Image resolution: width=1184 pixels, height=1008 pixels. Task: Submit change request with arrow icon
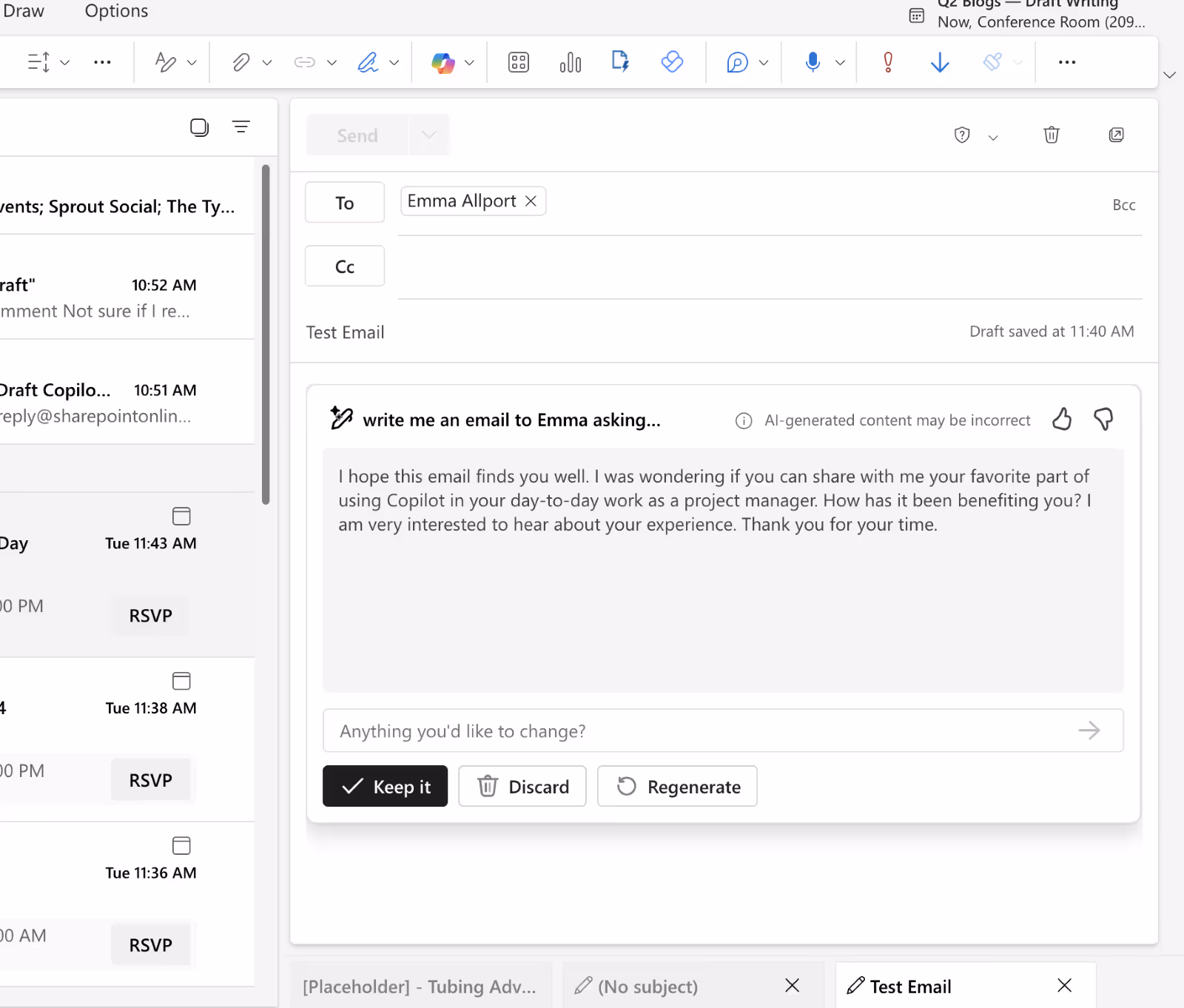tap(1089, 730)
